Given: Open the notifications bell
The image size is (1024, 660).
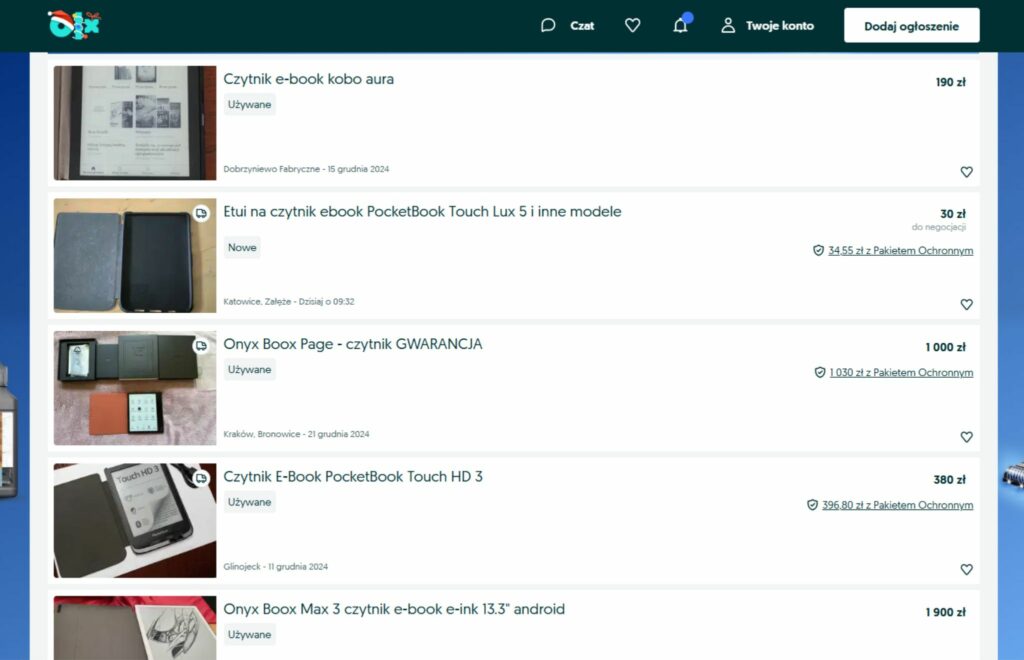Looking at the screenshot, I should pos(680,25).
